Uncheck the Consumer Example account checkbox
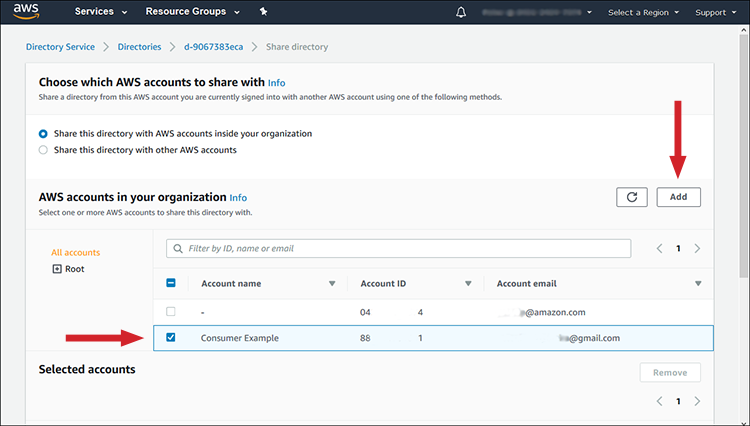750x426 pixels. point(171,338)
